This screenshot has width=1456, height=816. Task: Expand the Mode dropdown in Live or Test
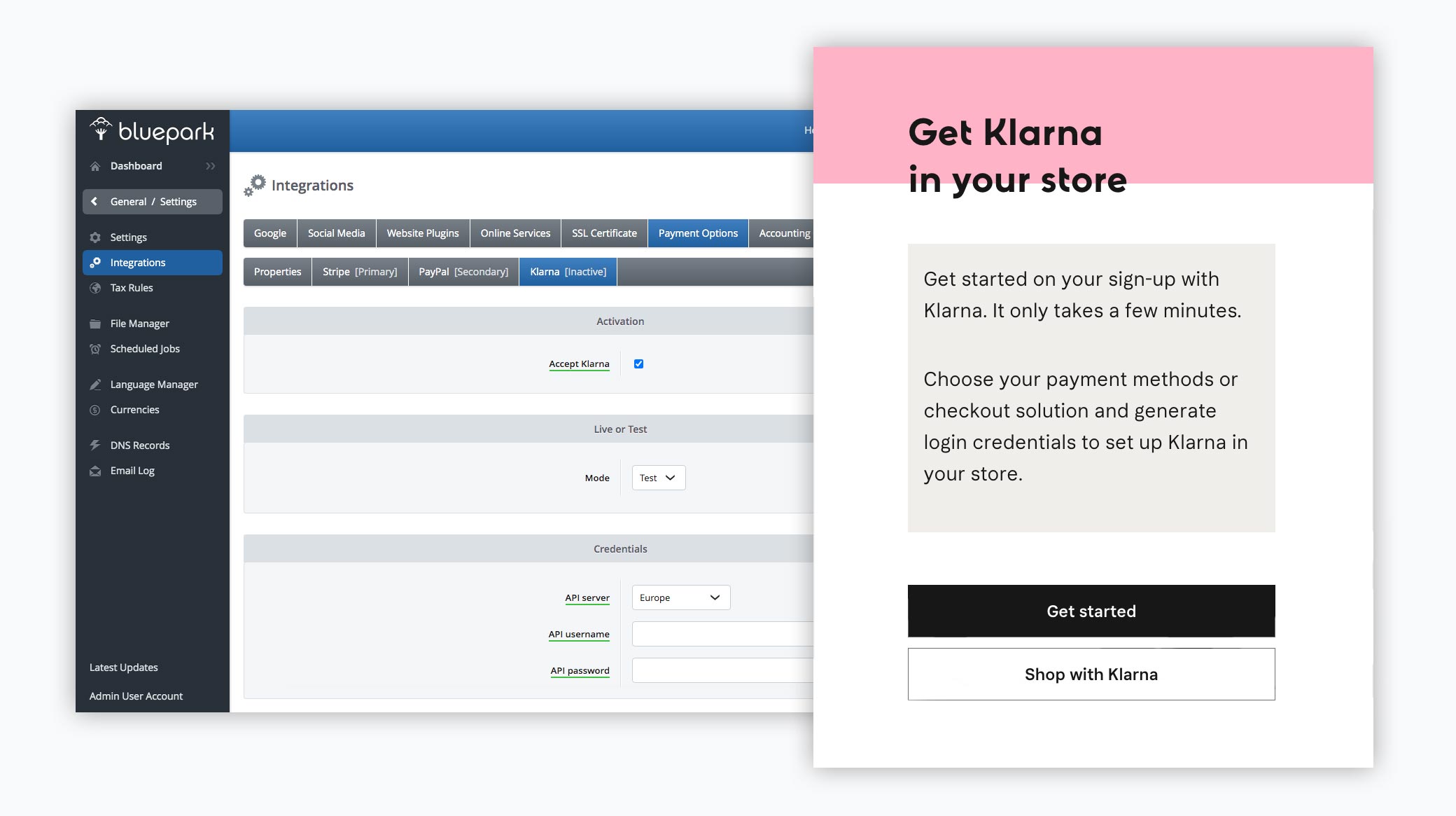tap(658, 477)
